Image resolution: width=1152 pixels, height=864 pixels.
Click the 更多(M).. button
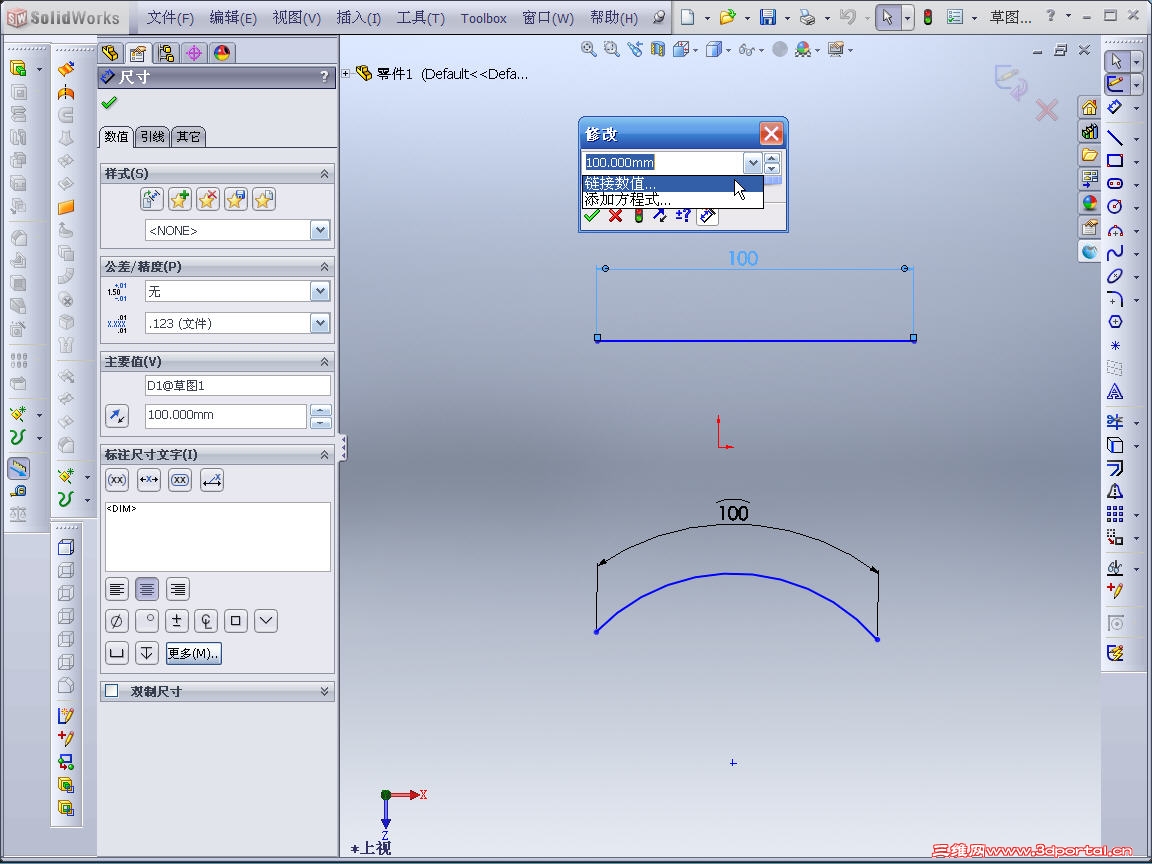coord(193,653)
